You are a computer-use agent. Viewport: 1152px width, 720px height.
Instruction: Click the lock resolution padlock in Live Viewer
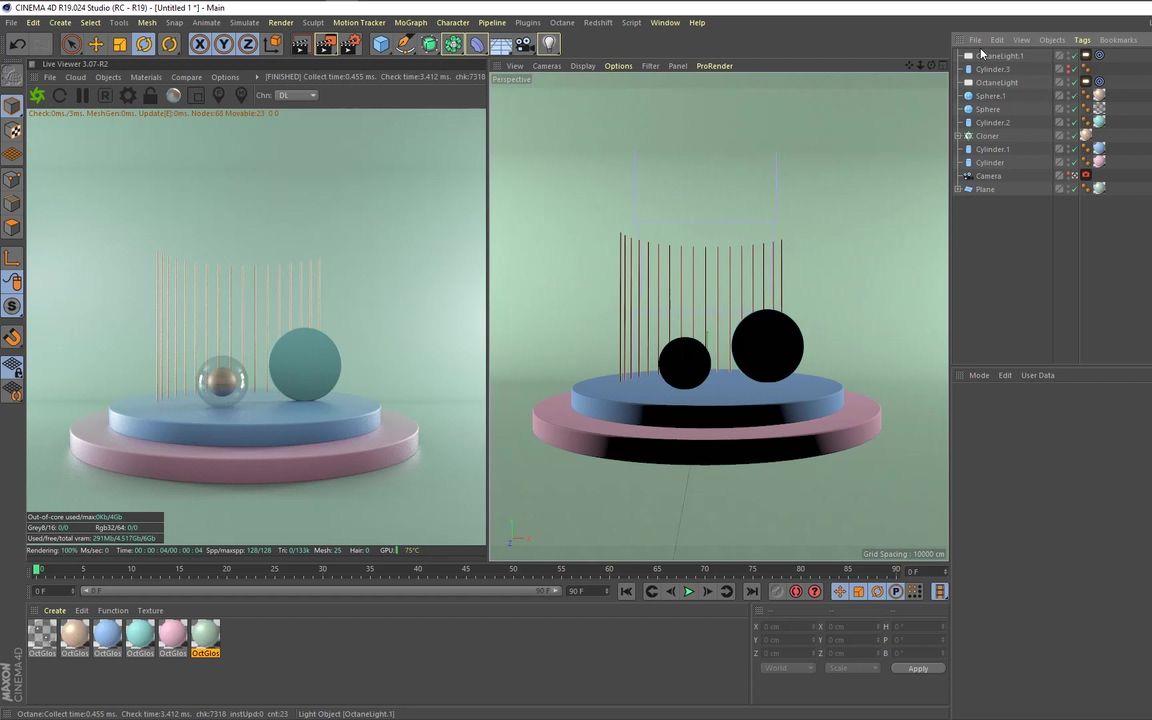pyautogui.click(x=151, y=95)
